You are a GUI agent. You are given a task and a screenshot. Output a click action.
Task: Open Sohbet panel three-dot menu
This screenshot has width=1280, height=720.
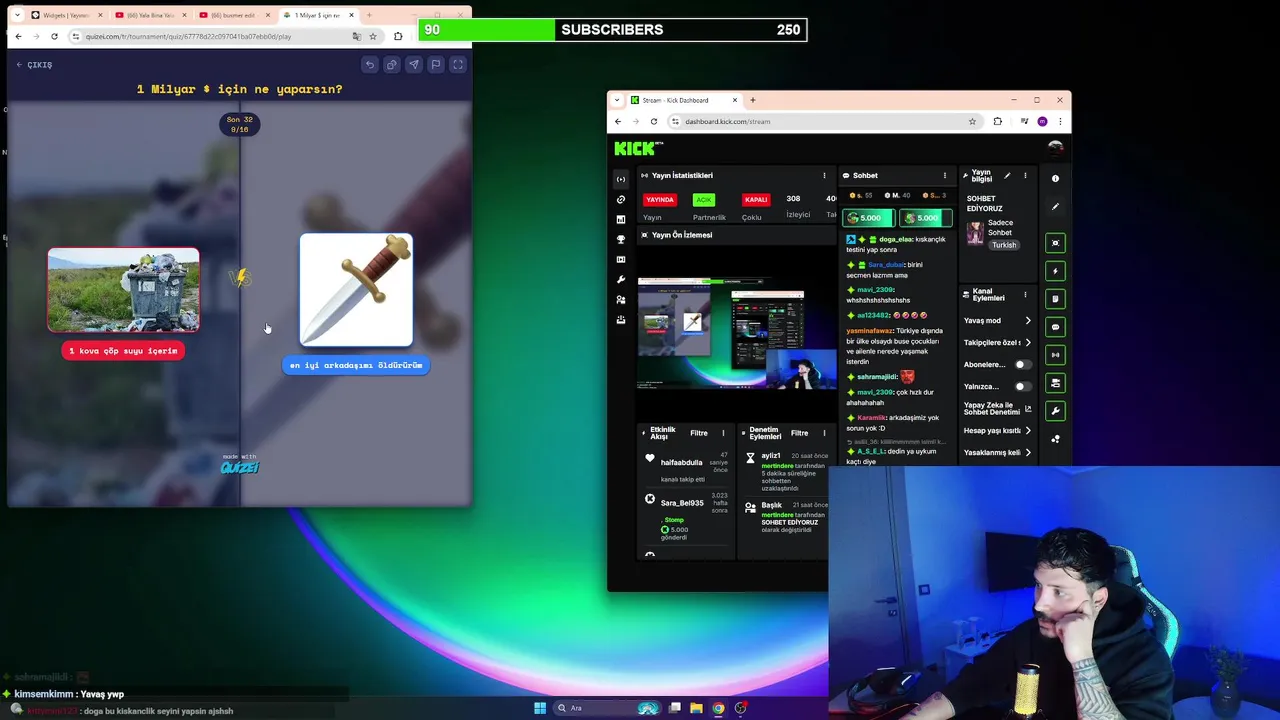tap(945, 175)
